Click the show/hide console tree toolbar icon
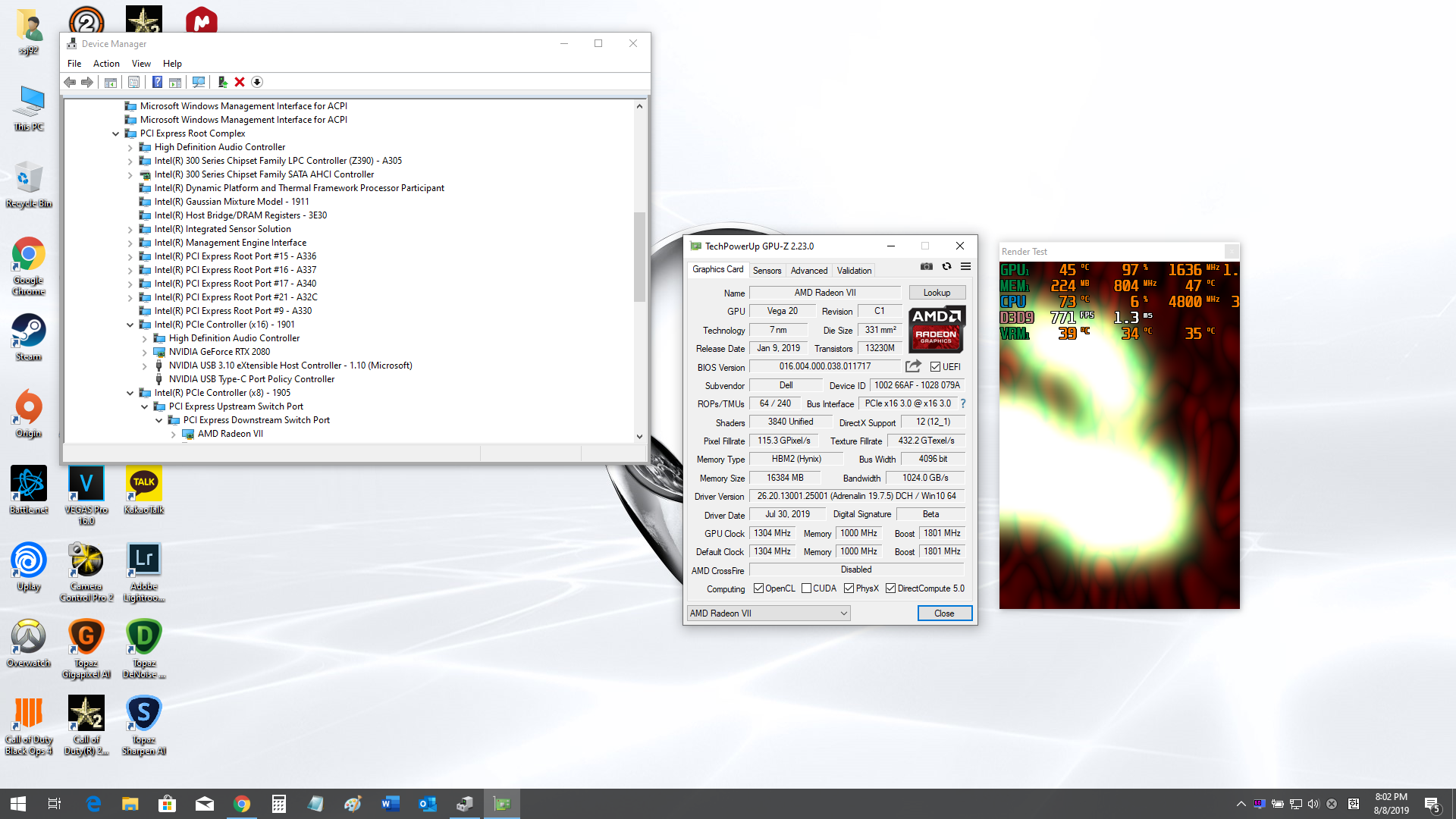Viewport: 1456px width, 819px height. click(x=111, y=82)
